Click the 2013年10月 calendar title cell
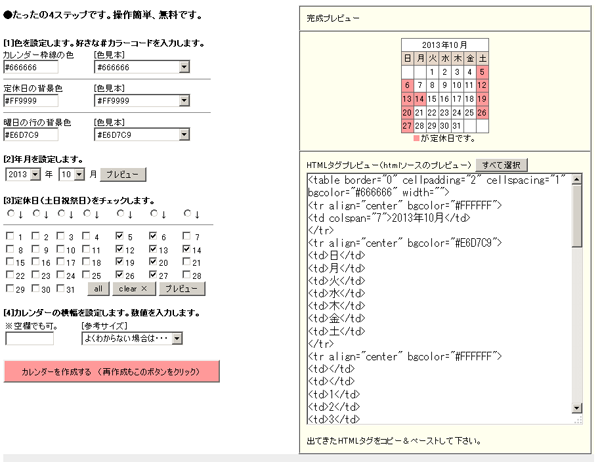This screenshot has width=600, height=462. [445, 45]
